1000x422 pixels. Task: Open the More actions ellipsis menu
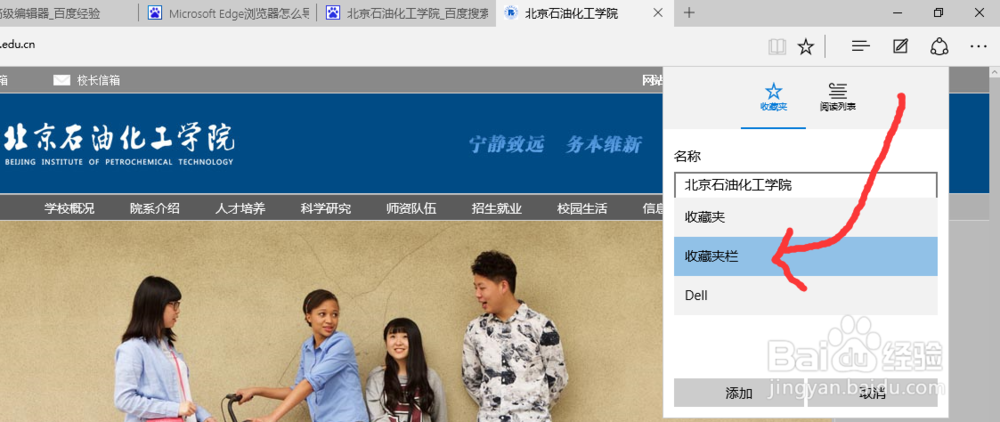978,47
